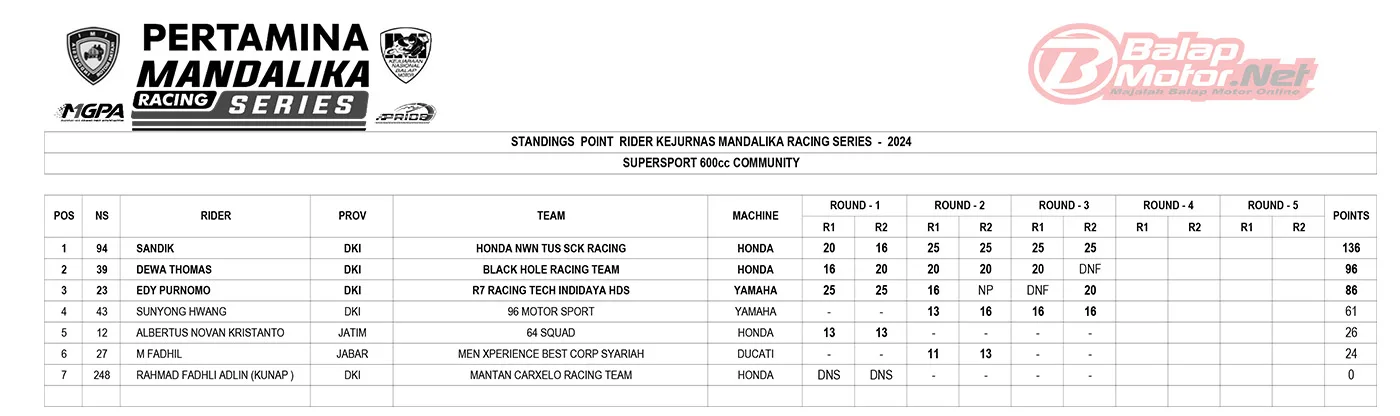Select the POINTS column header

tap(1351, 216)
